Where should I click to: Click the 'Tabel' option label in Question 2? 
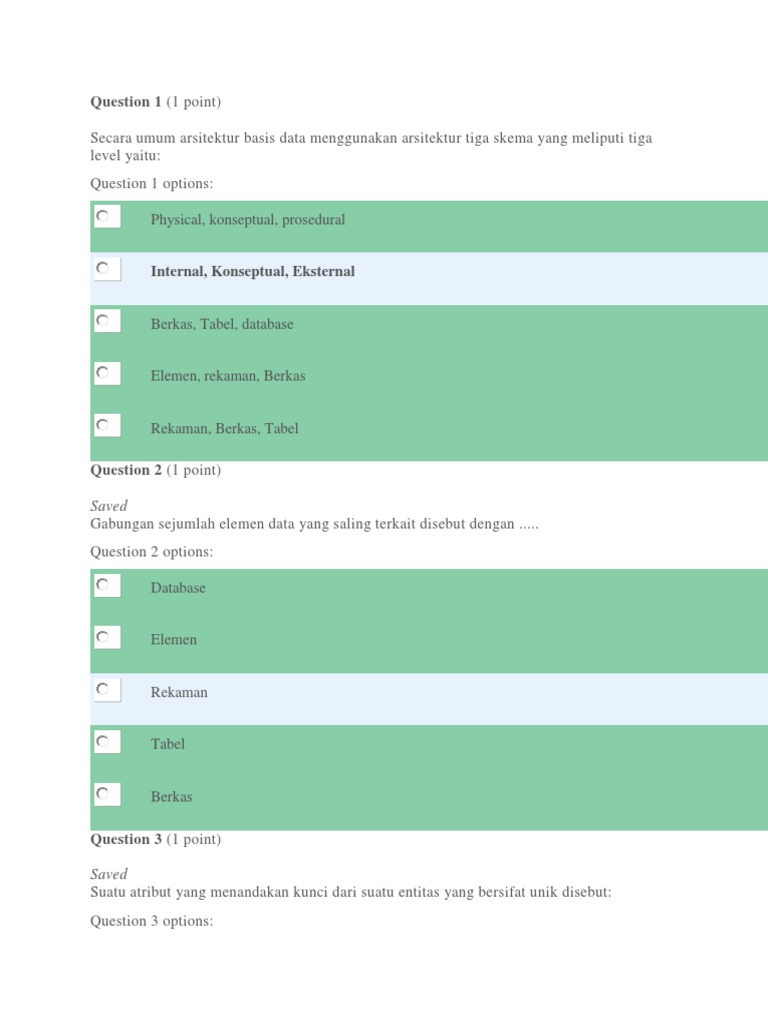(x=168, y=744)
